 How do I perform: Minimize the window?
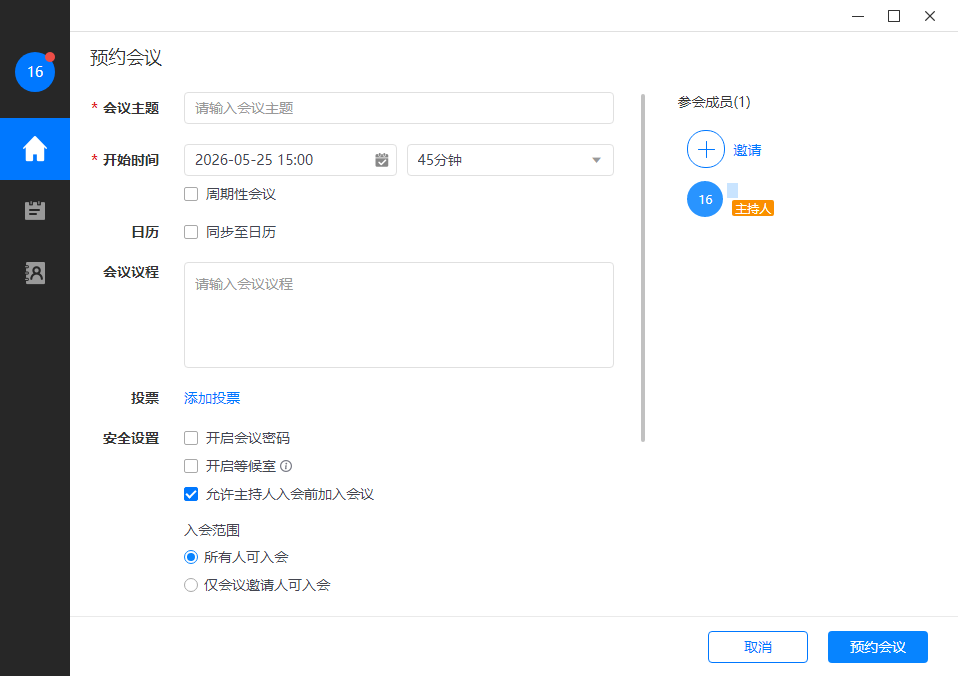(858, 16)
